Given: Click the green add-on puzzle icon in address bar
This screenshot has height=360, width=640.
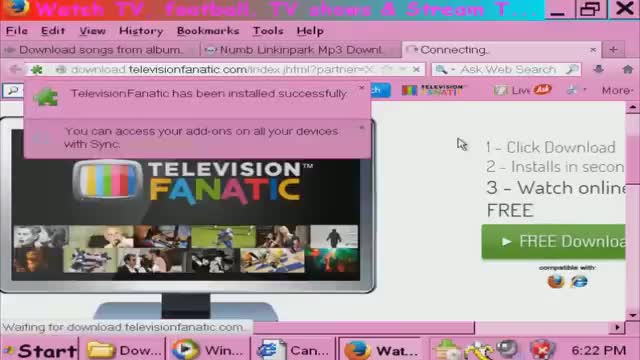Looking at the screenshot, I should 37,70.
